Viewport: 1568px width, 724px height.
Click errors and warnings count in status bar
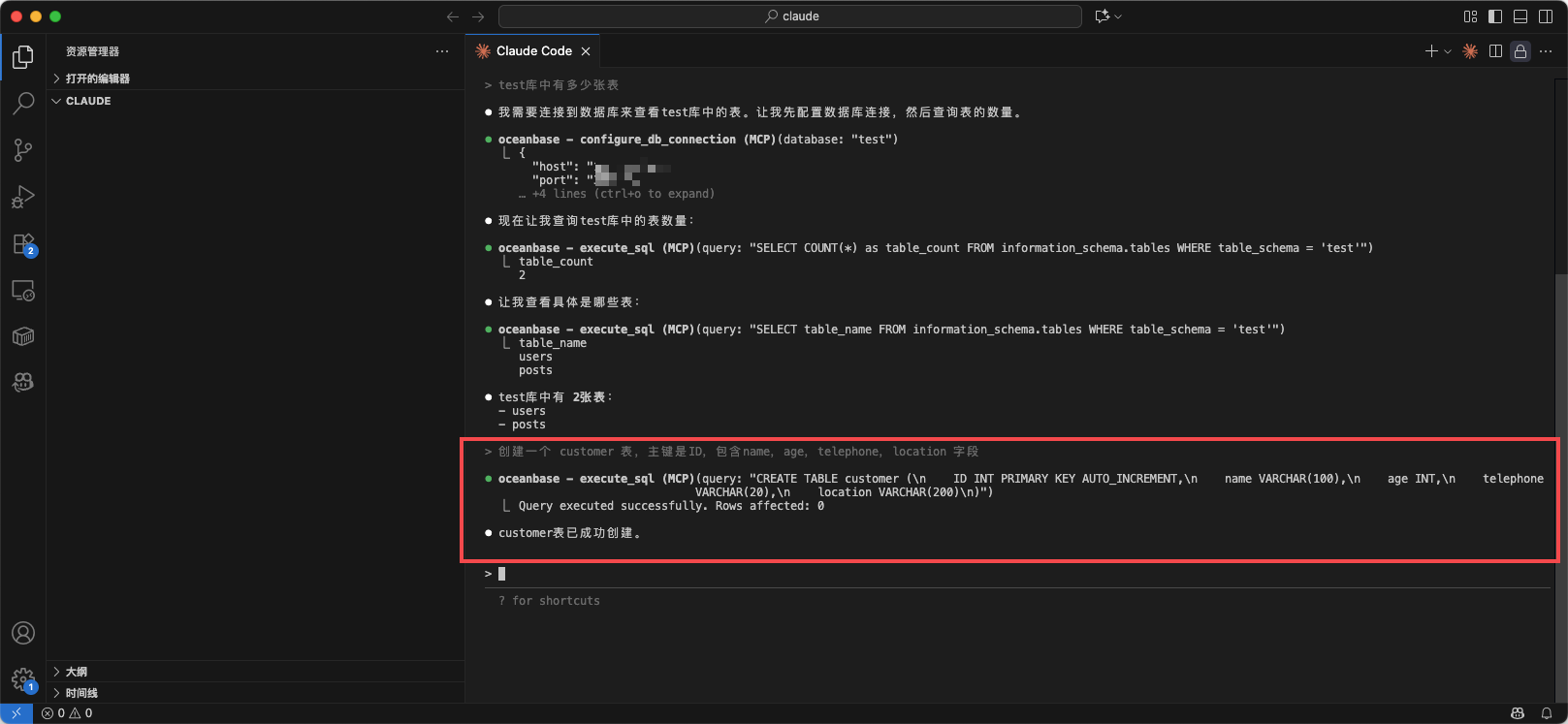pos(68,713)
